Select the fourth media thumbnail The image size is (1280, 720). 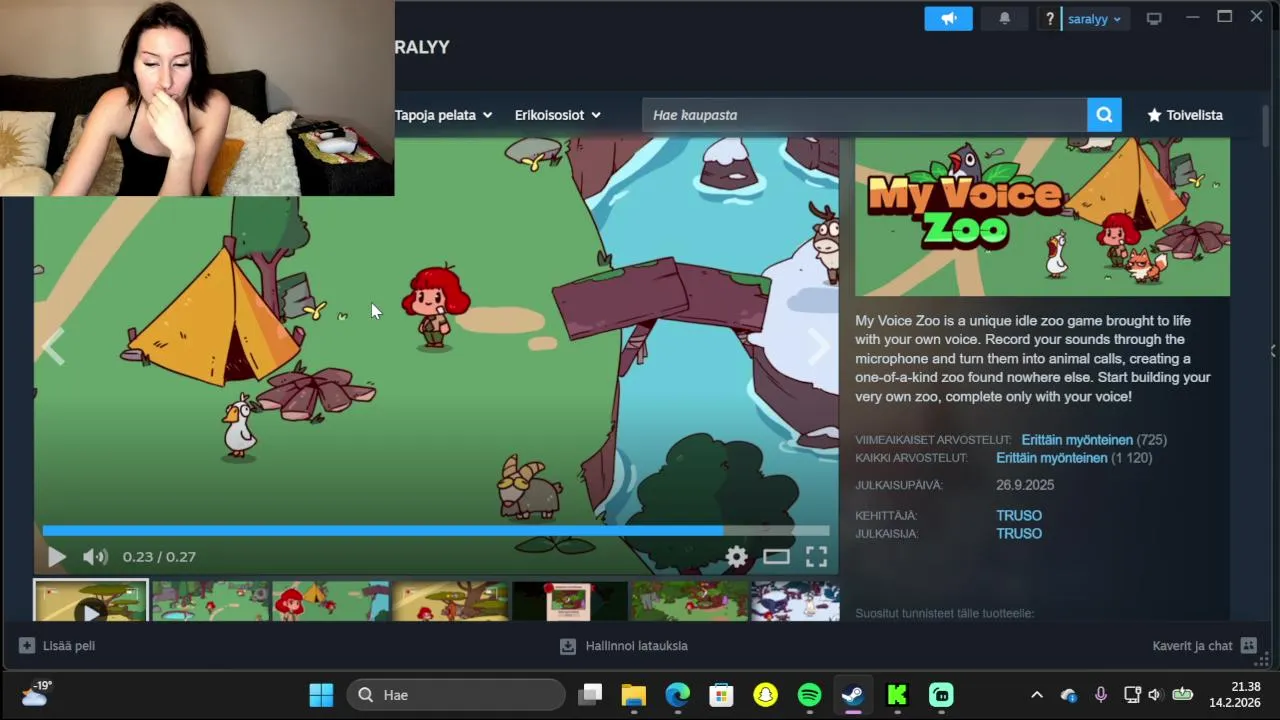(x=450, y=601)
